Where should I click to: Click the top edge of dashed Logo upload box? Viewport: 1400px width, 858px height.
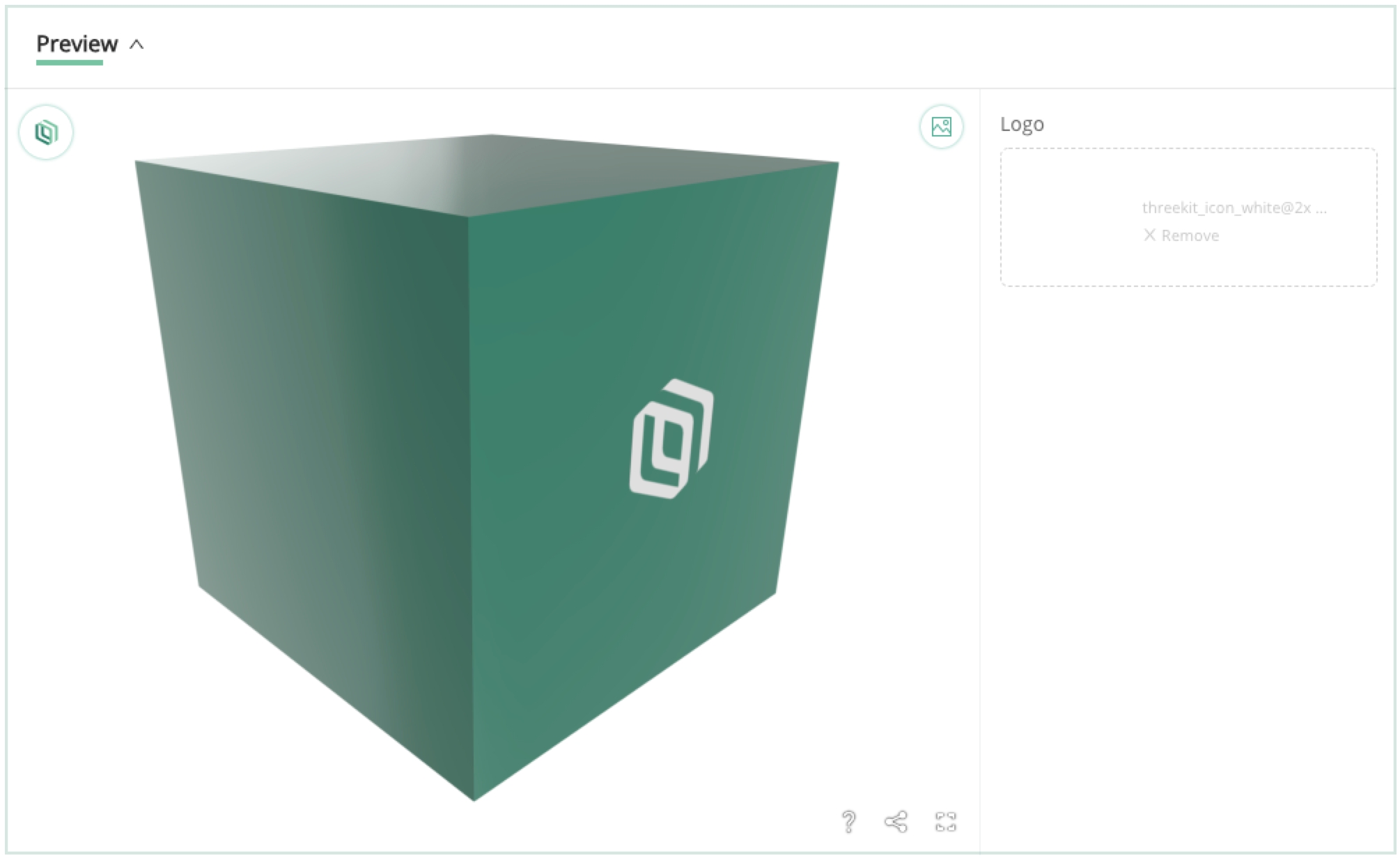(1188, 148)
